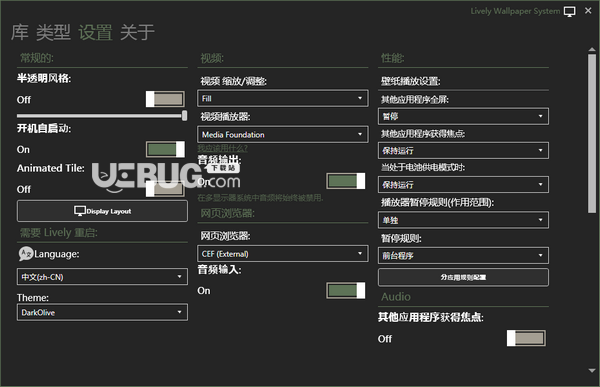
Task: Toggle the 半透明风格 translucent style switch
Action: pos(165,99)
